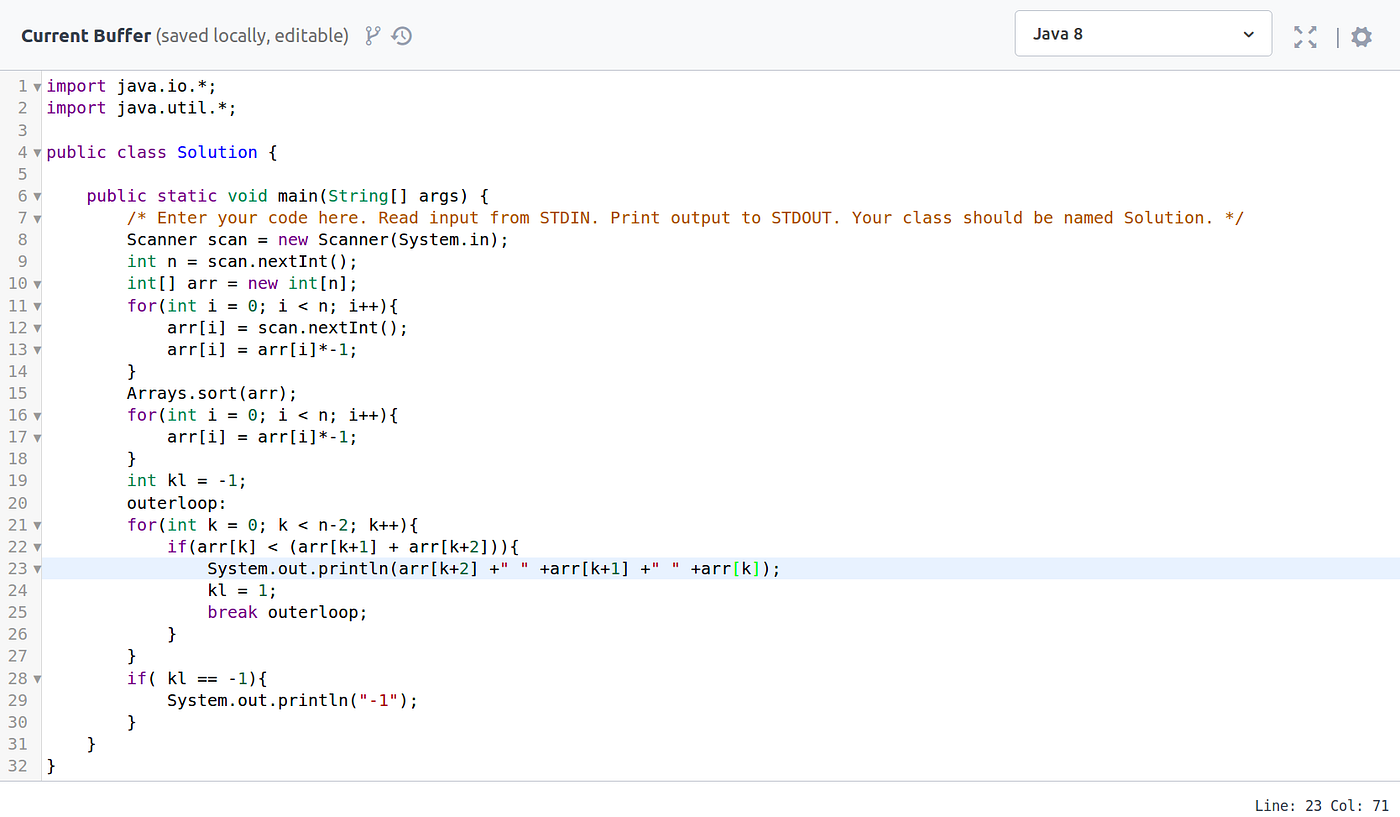The width and height of the screenshot is (1400, 817).
Task: Toggle folding of the imports on line 1
Action: coord(36,86)
